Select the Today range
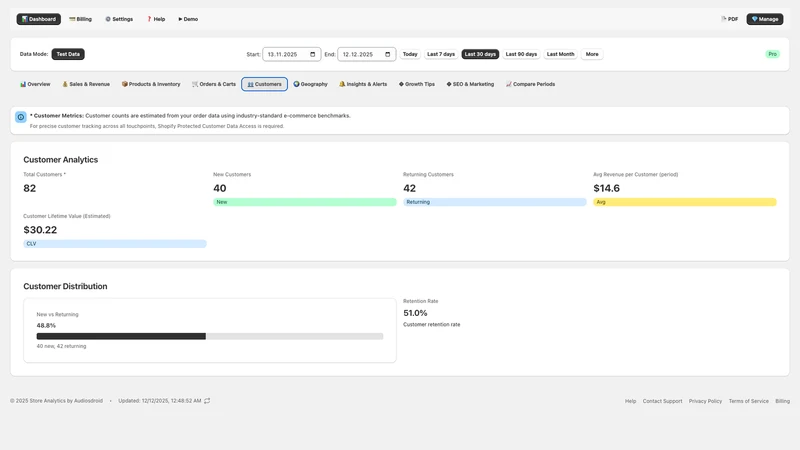Viewport: 800px width, 450px height. point(410,54)
